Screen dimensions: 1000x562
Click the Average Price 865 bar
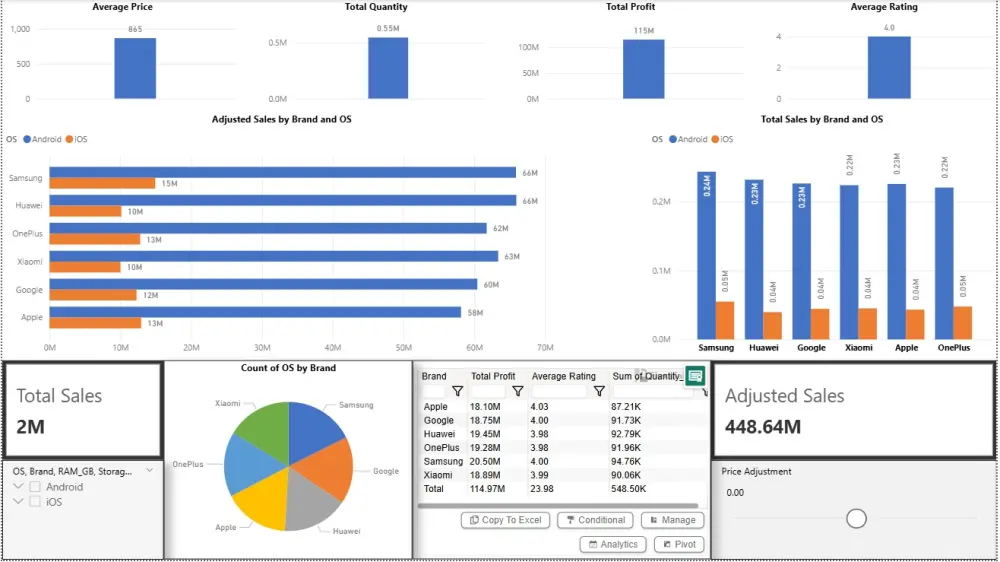point(135,68)
